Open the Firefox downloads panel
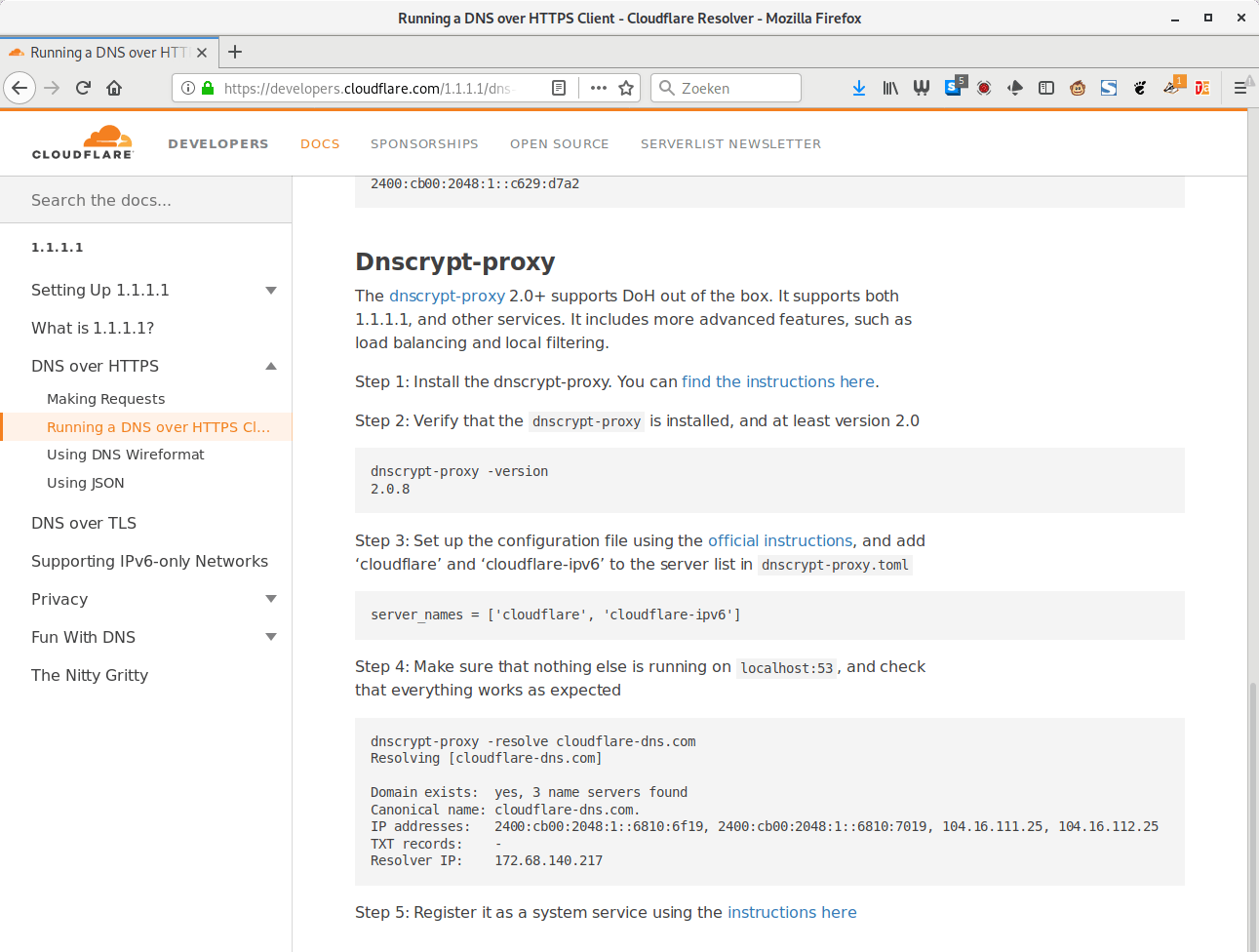1259x952 pixels. click(858, 88)
